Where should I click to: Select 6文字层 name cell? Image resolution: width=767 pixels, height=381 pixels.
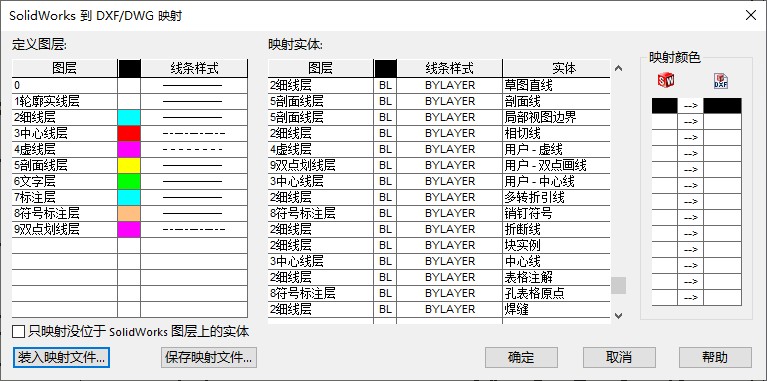[x=65, y=181]
